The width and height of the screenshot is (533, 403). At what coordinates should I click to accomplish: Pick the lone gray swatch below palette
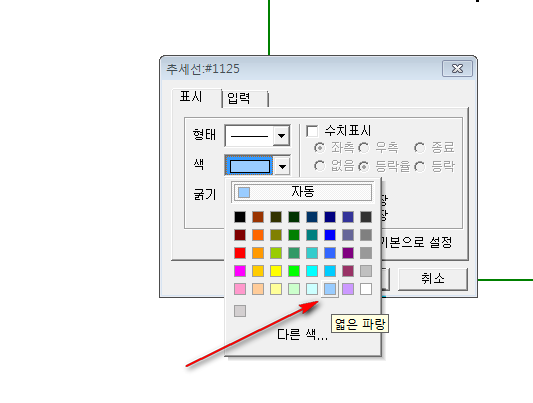240,311
